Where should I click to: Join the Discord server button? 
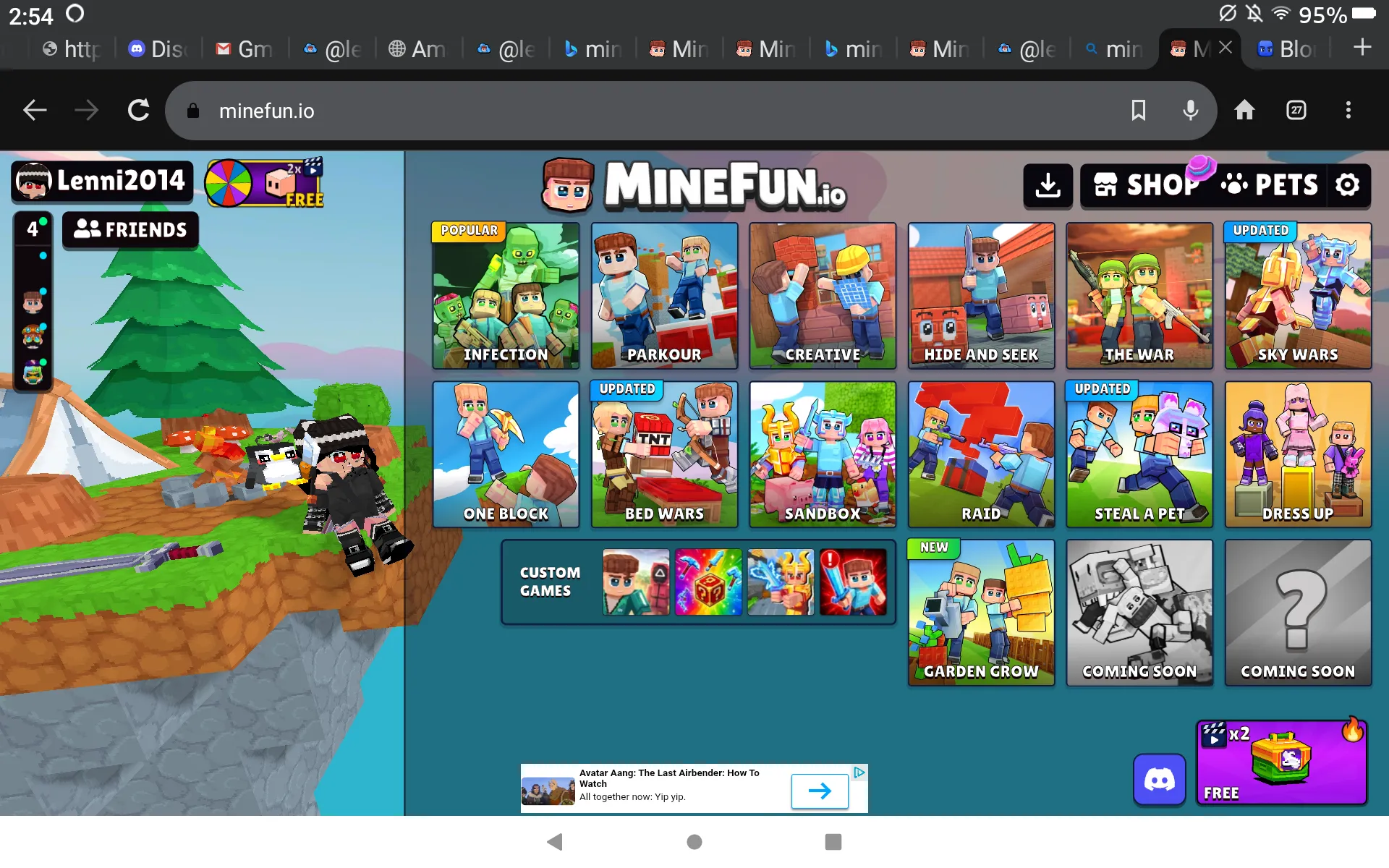click(1159, 780)
